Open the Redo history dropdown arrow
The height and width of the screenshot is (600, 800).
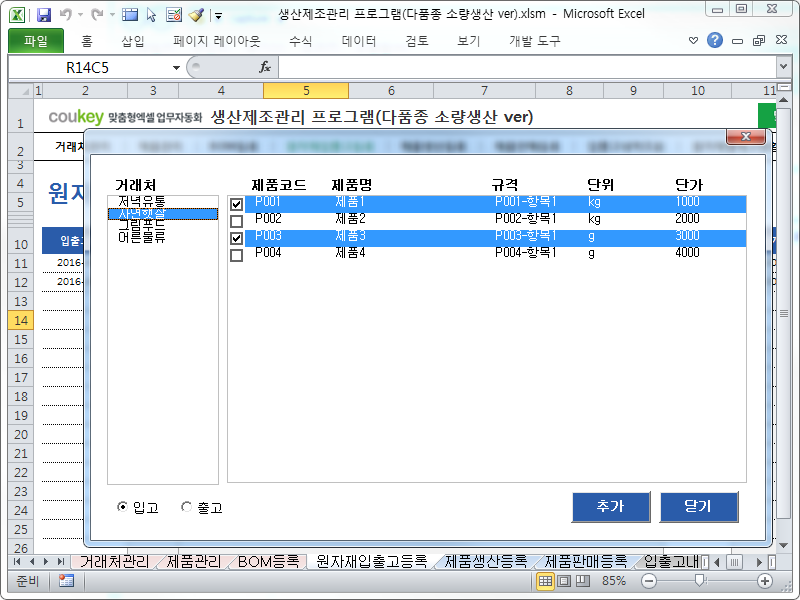point(112,15)
